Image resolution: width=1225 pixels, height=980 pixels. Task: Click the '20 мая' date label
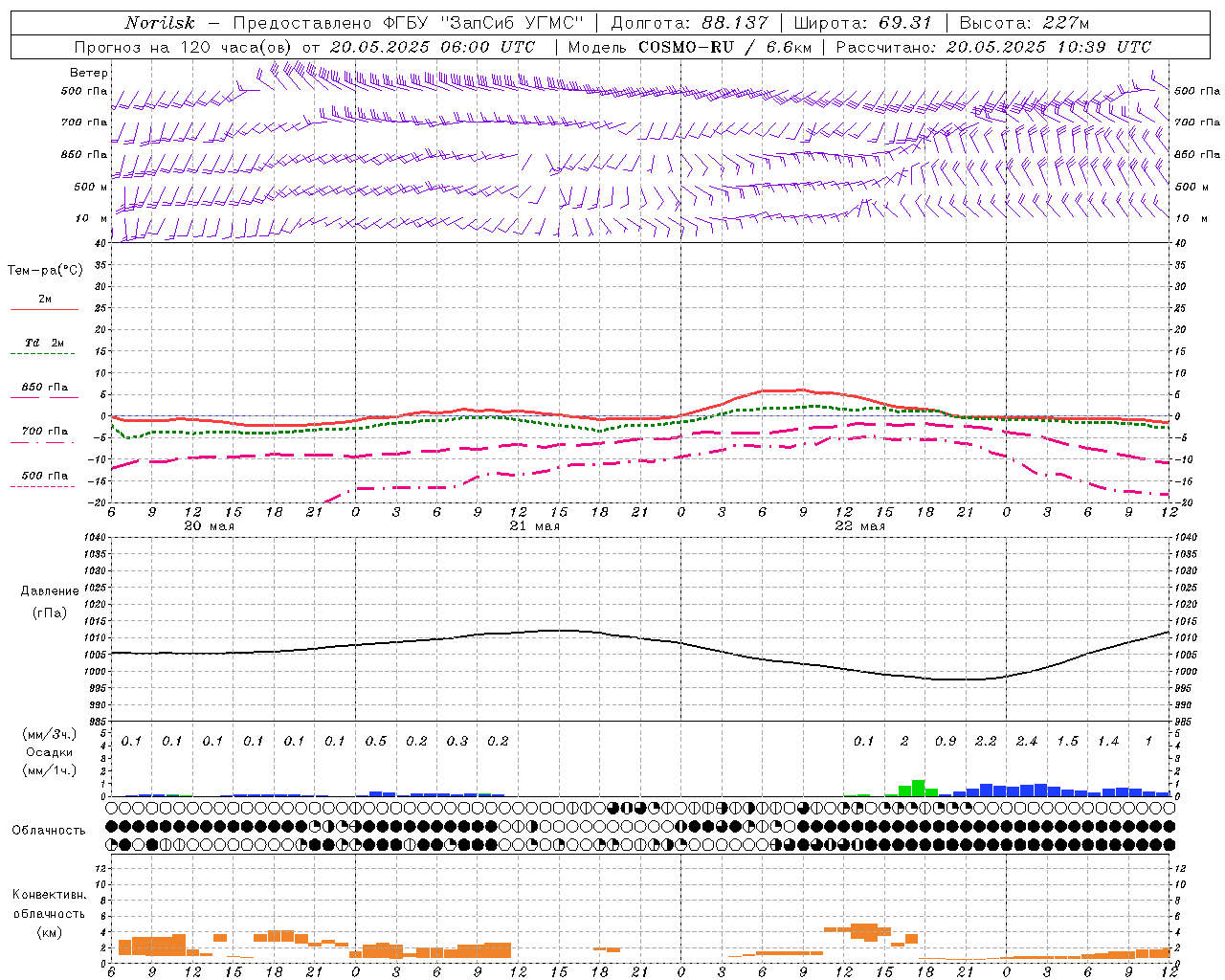[x=209, y=526]
